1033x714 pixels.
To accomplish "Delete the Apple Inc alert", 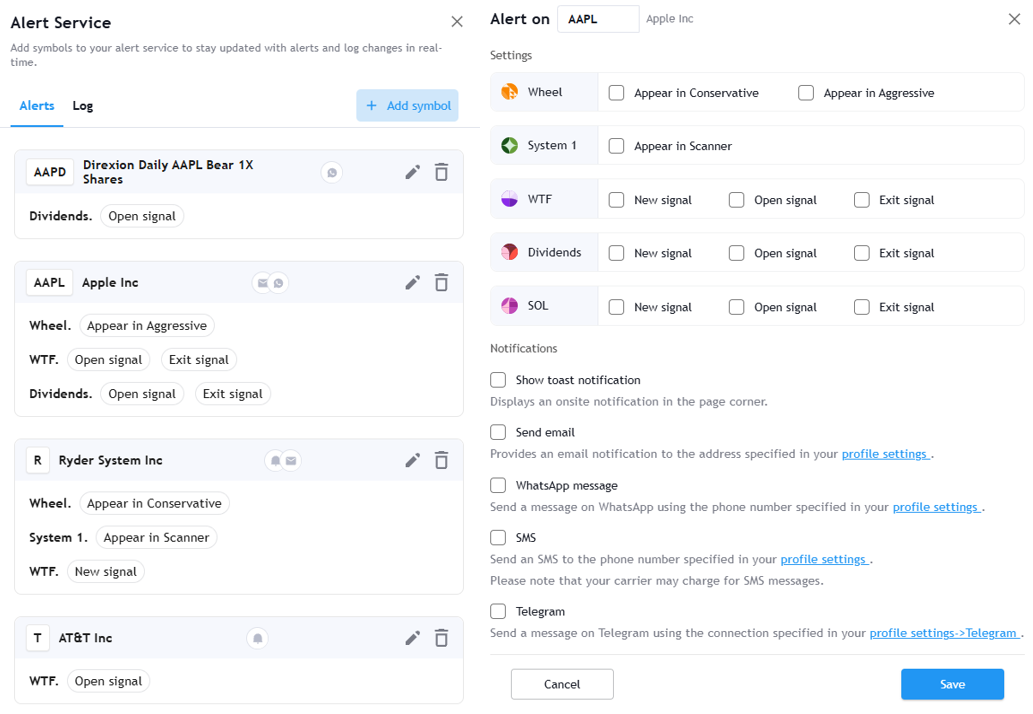I will 441,283.
